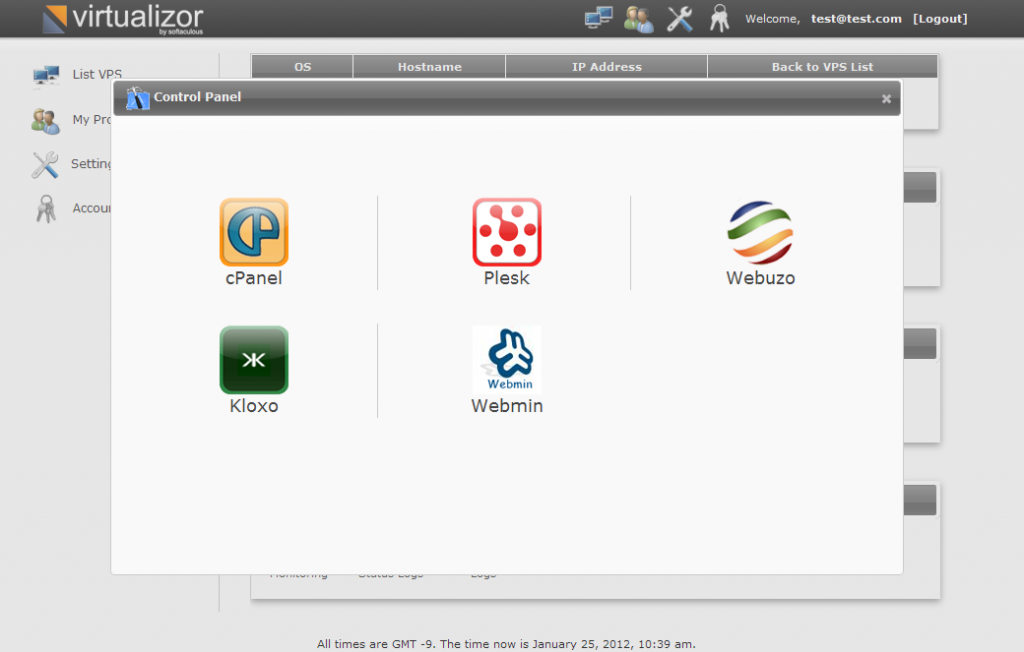Open the Status Logs tab
Image resolution: width=1024 pixels, height=652 pixels.
click(x=390, y=574)
